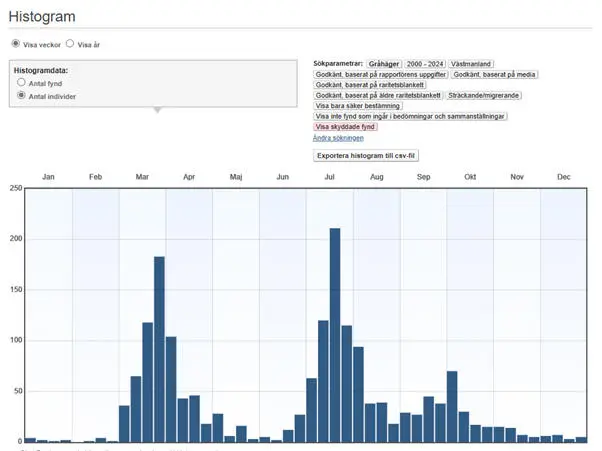Image resolution: width=602 pixels, height=451 pixels.
Task: Click 'Godkänt, baserat på äldre raritetsblankett' tag
Action: tap(378, 95)
